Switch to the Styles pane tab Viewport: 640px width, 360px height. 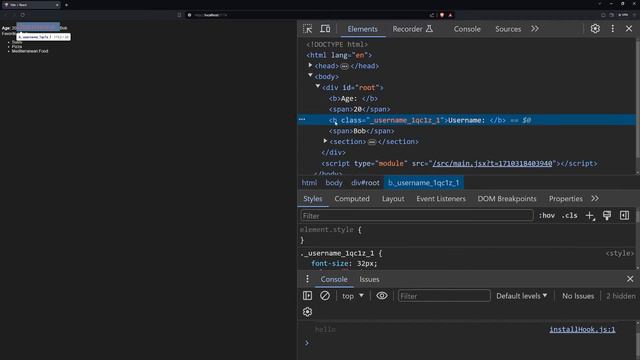pos(313,199)
